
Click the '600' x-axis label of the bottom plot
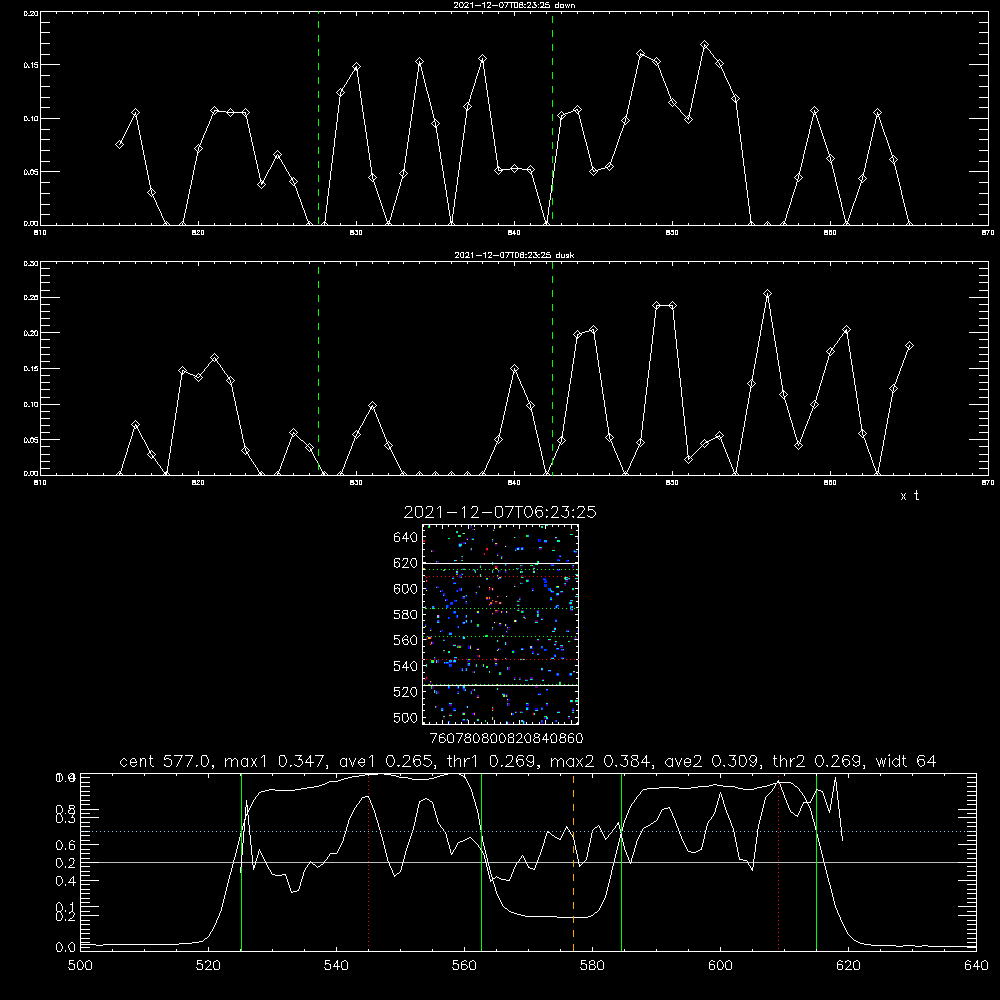point(720,966)
